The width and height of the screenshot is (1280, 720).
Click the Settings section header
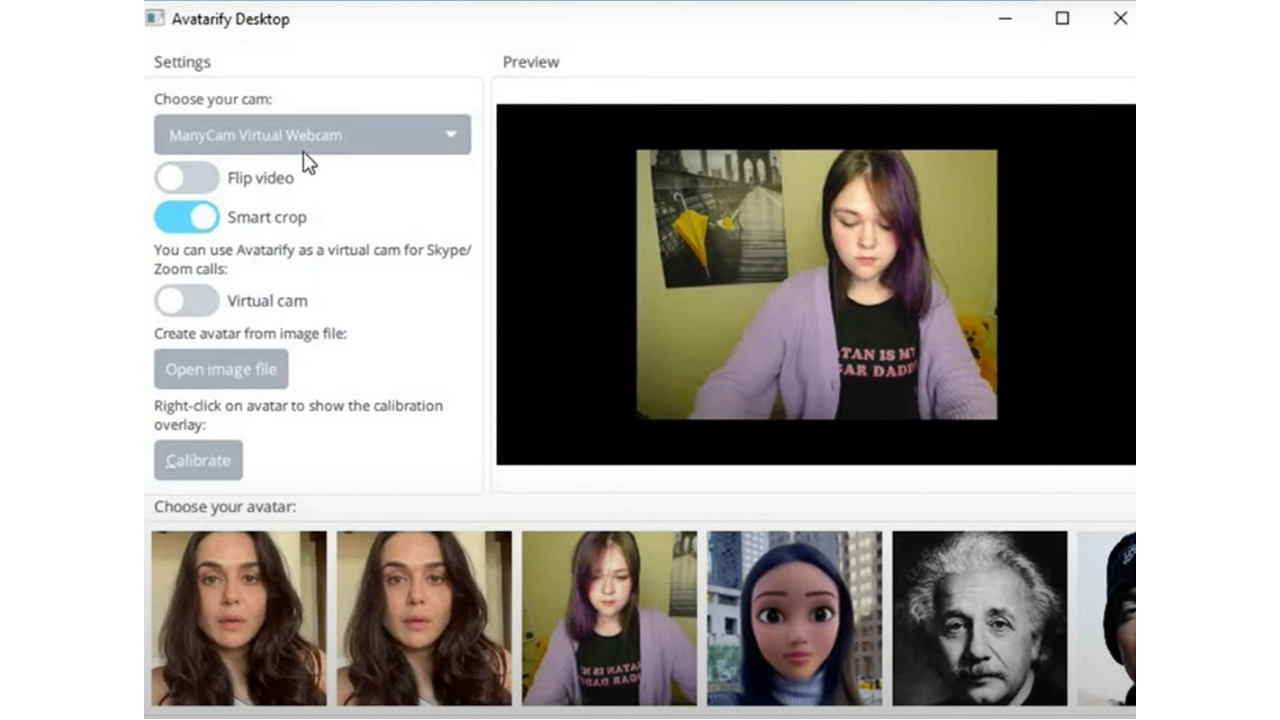coord(182,61)
